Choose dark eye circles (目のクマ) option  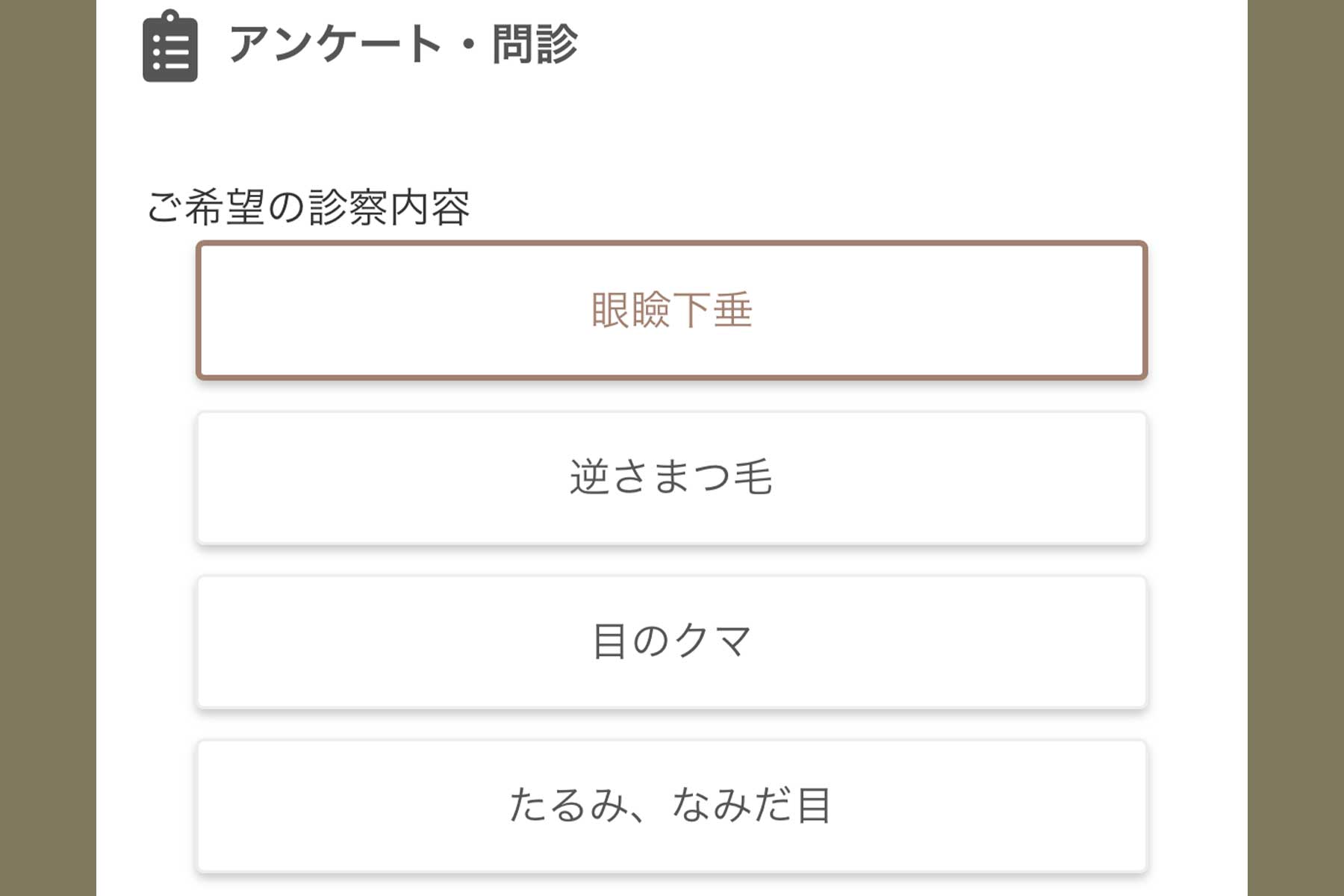pos(671,642)
